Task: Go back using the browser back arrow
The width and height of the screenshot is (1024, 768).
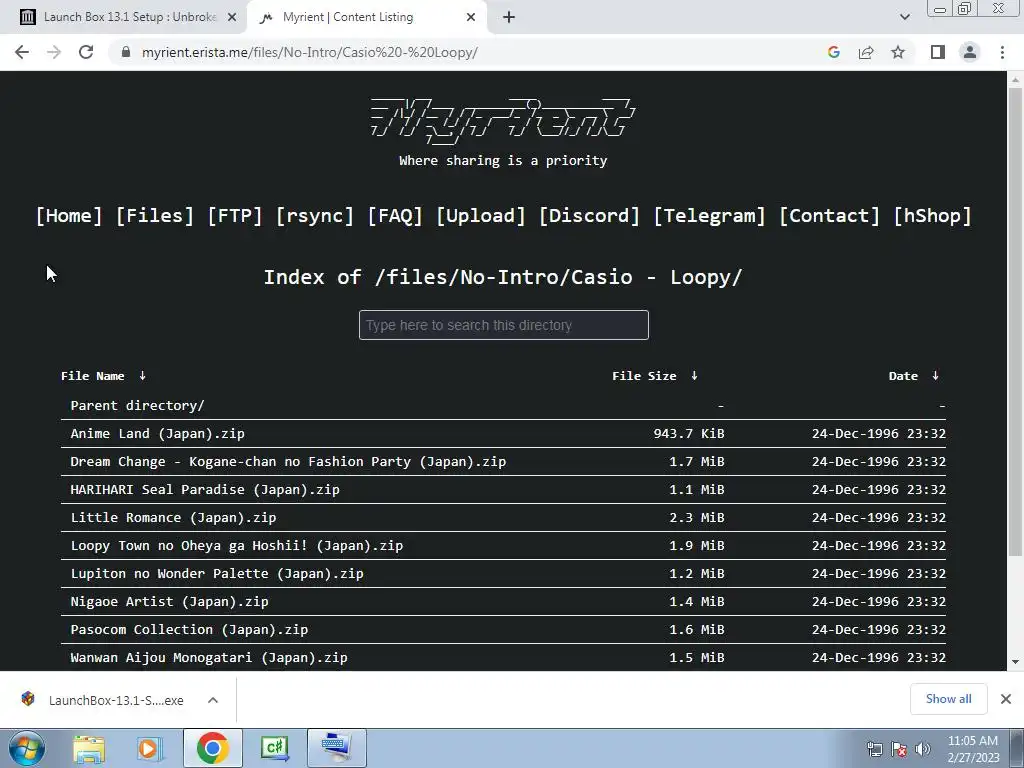Action: 22,52
